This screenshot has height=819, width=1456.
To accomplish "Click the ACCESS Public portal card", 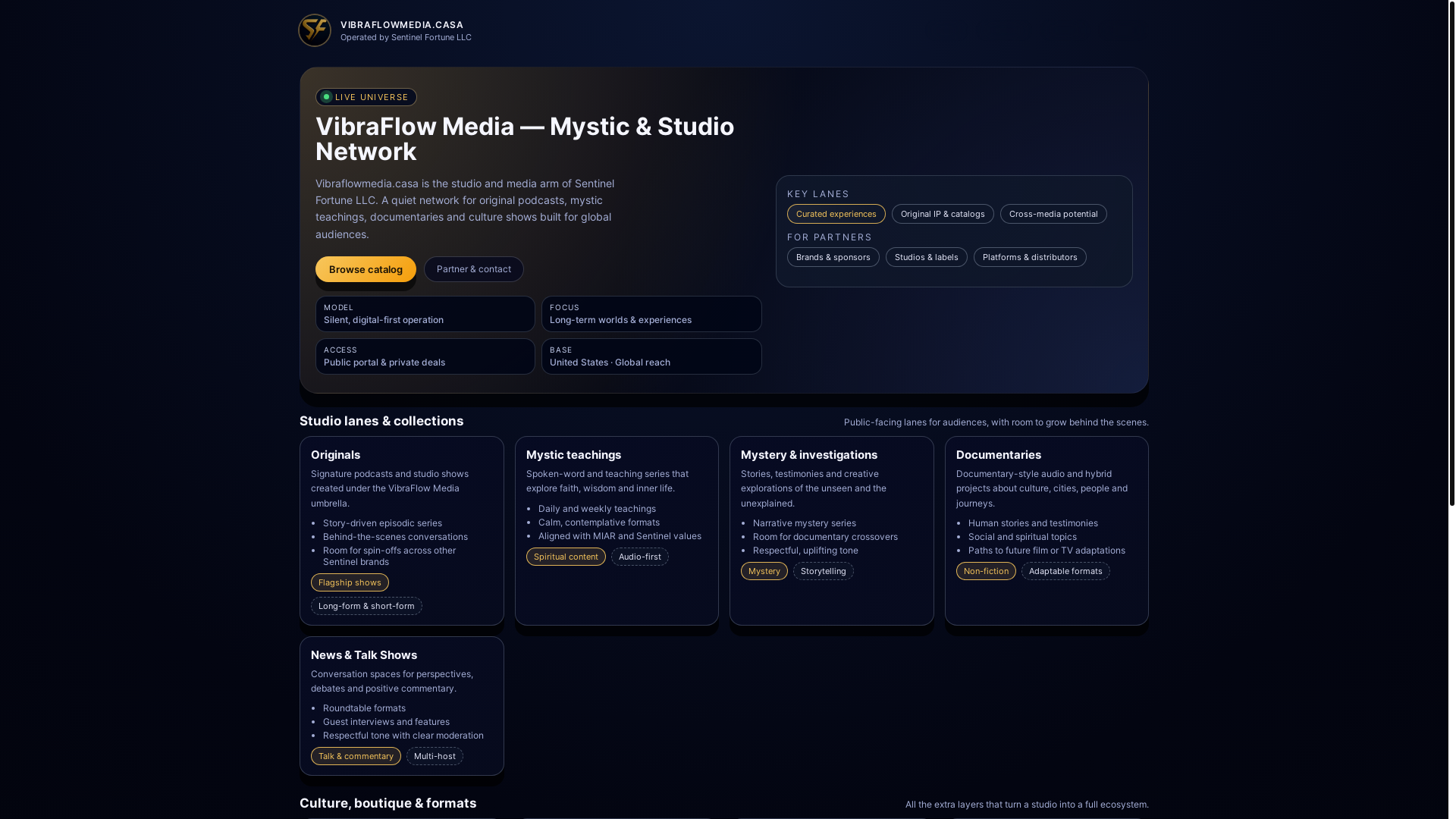I will click(x=425, y=356).
